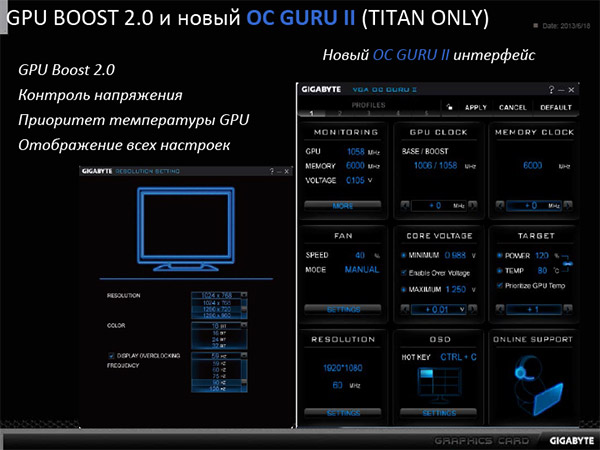Choose 75 Hz in frequency list

217,376
